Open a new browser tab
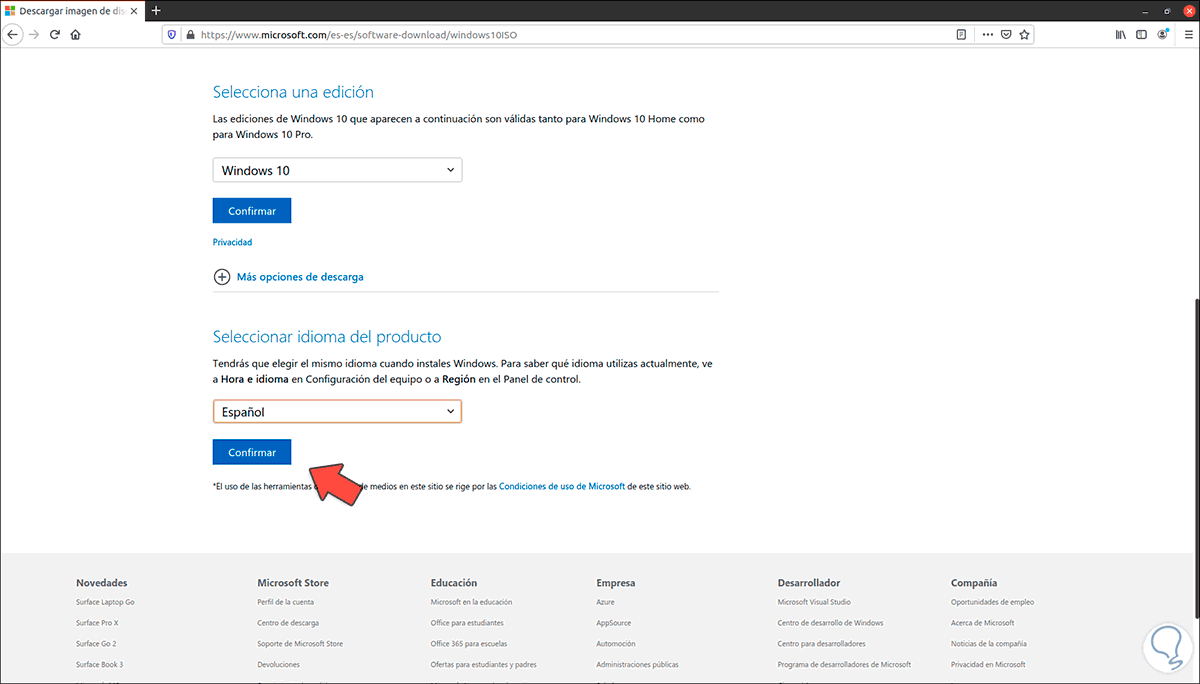The height and width of the screenshot is (684, 1200). point(155,11)
